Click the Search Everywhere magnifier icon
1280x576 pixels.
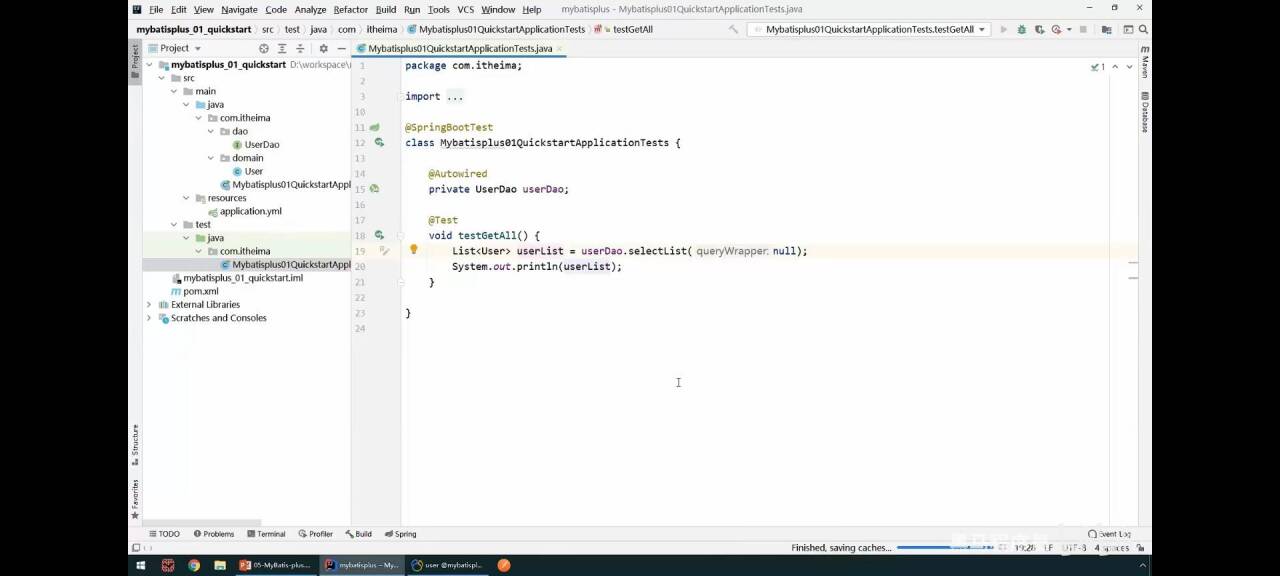coord(1144,29)
